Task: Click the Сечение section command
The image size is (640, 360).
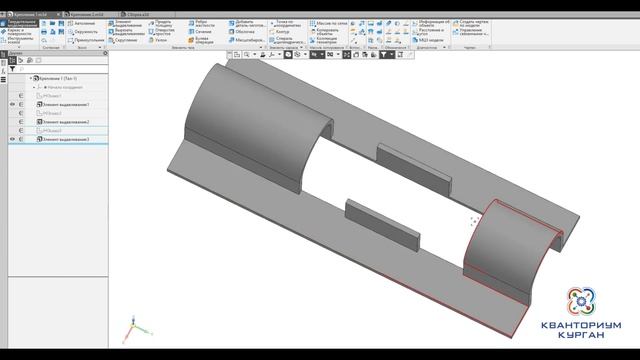Action: (x=200, y=32)
